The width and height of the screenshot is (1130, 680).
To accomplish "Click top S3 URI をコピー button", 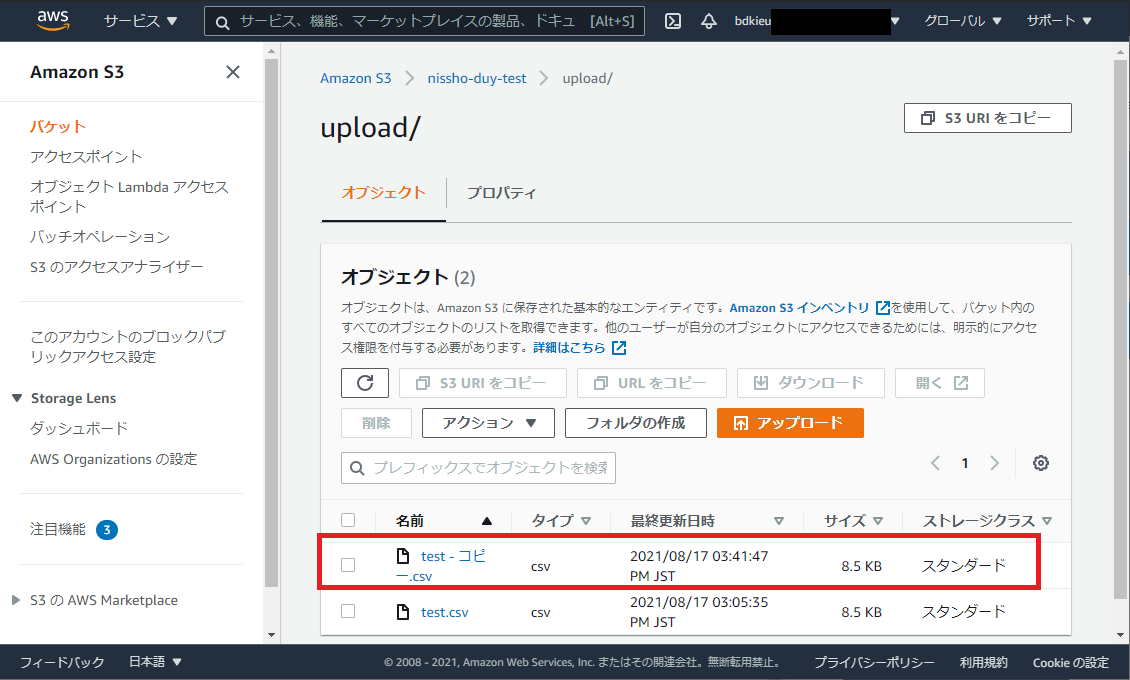I will click(x=987, y=118).
